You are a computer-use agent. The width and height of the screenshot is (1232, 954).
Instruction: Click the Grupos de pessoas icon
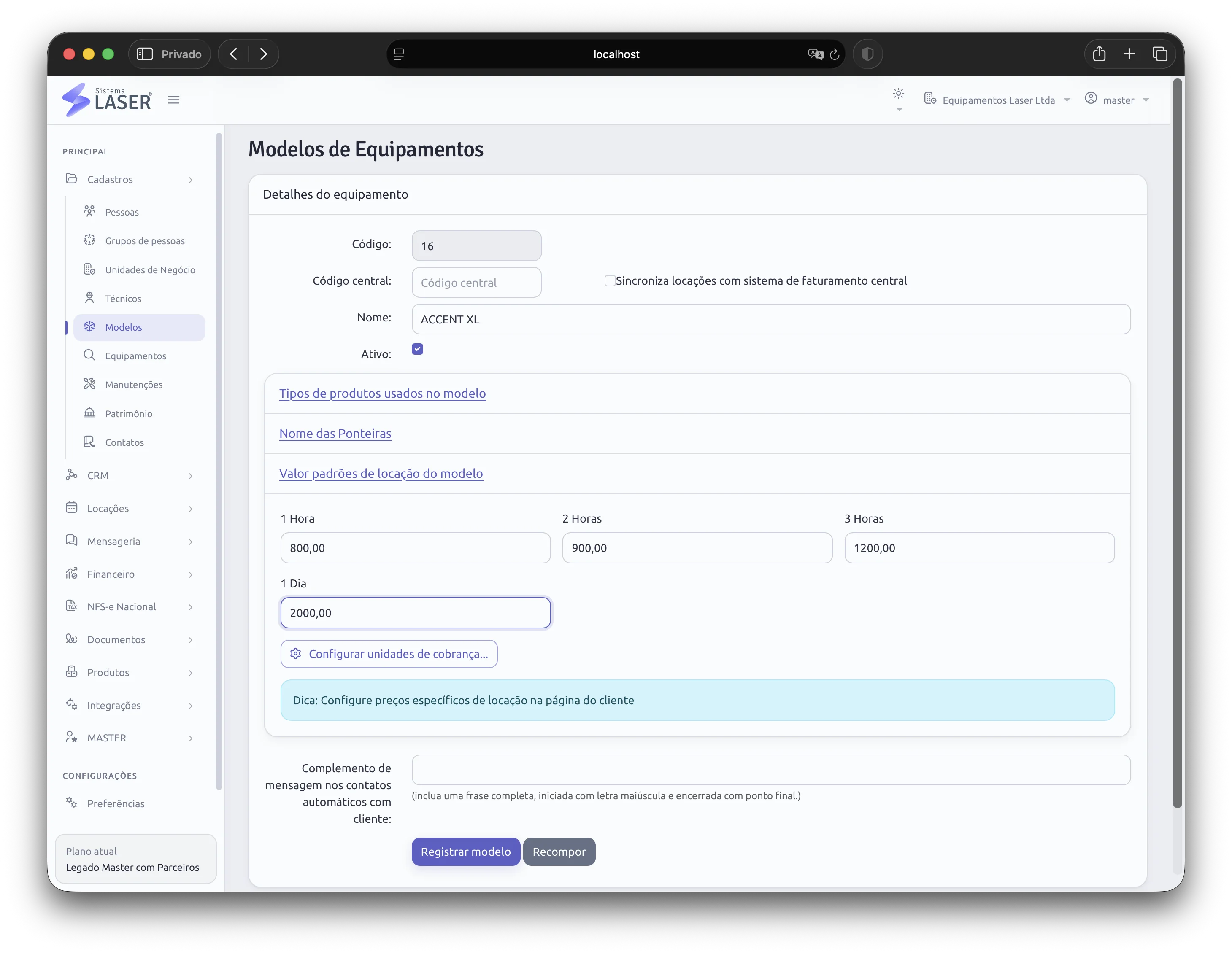[x=89, y=240]
